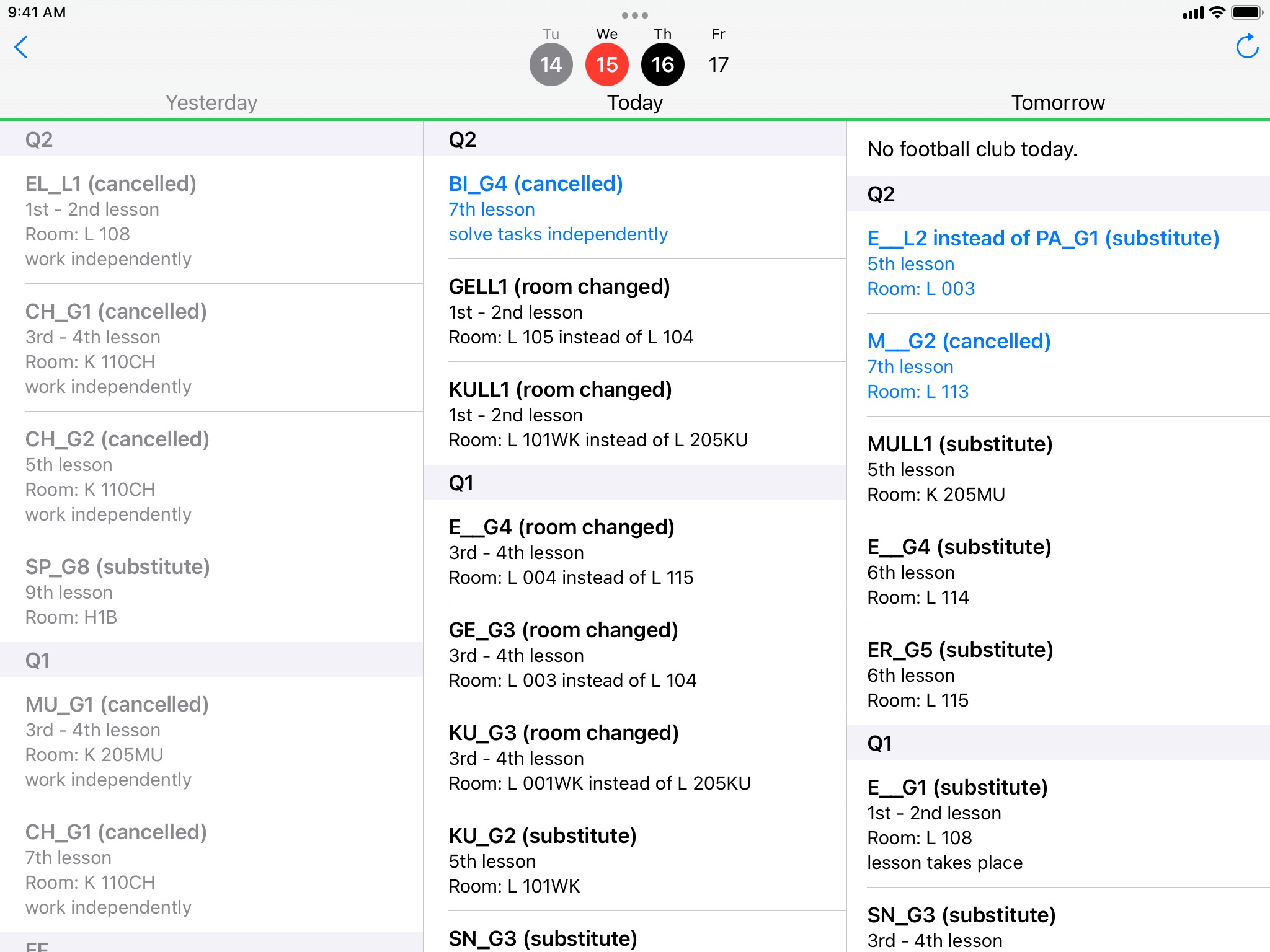Tap Q2 section header in Today column

pos(635,139)
